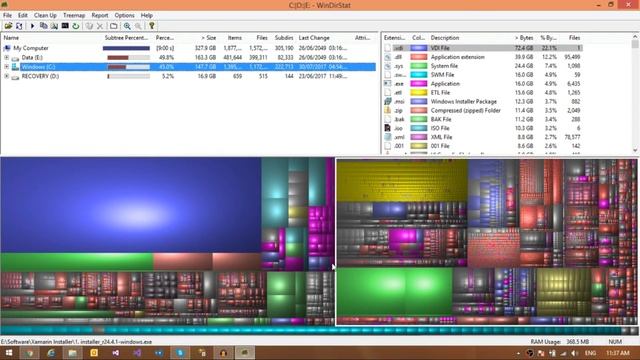Click the Help question mark icon
The height and width of the screenshot is (360, 640).
tap(151, 26)
